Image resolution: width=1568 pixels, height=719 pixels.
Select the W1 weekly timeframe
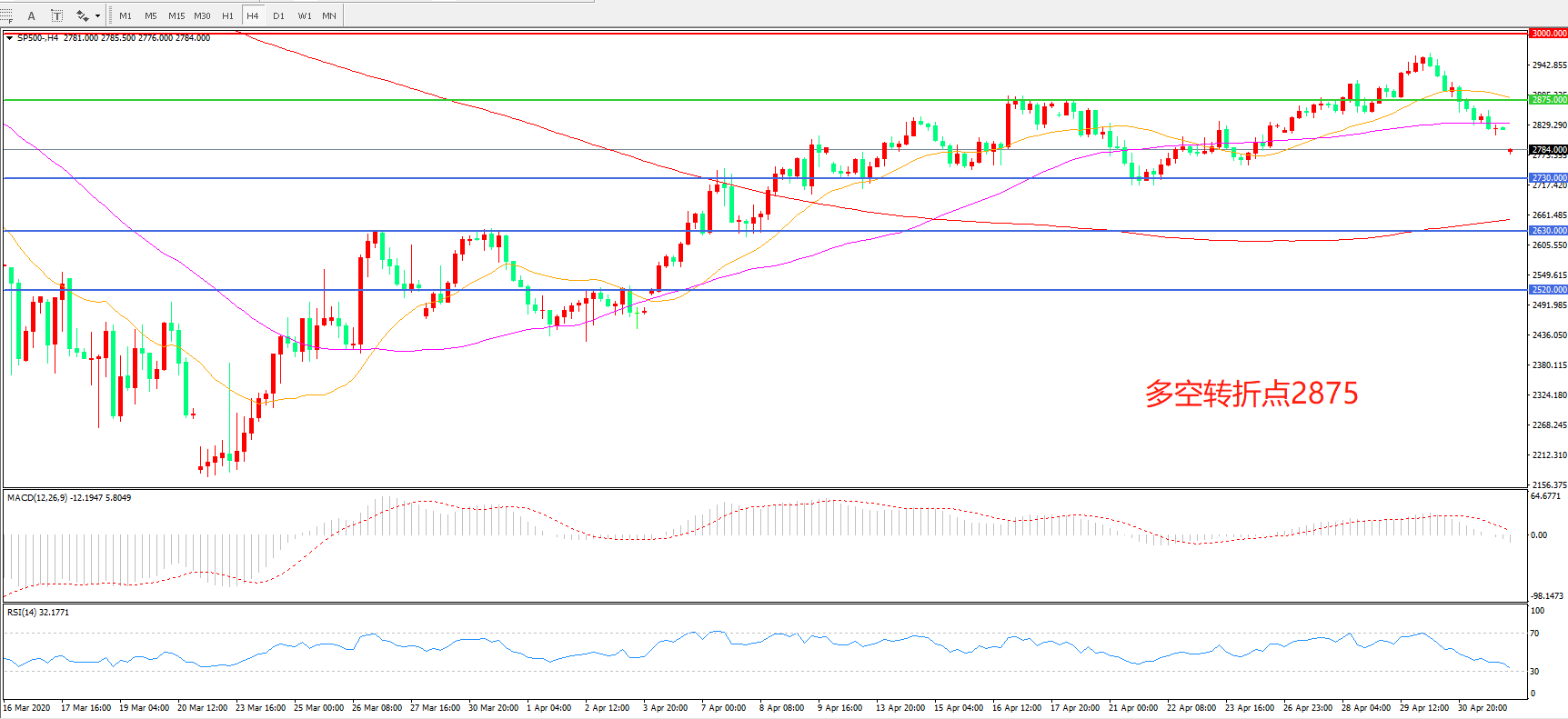pyautogui.click(x=305, y=15)
